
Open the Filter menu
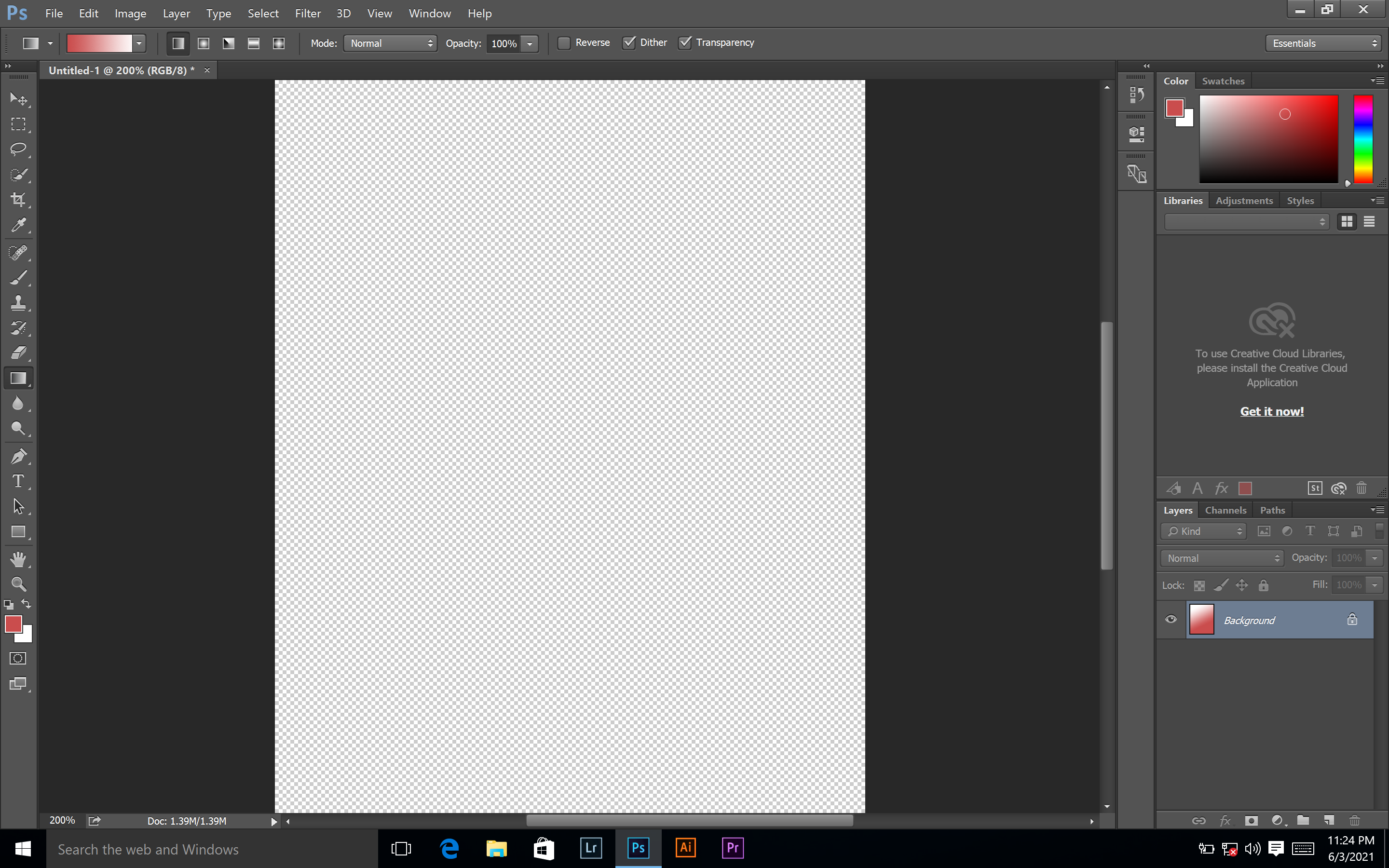(308, 13)
